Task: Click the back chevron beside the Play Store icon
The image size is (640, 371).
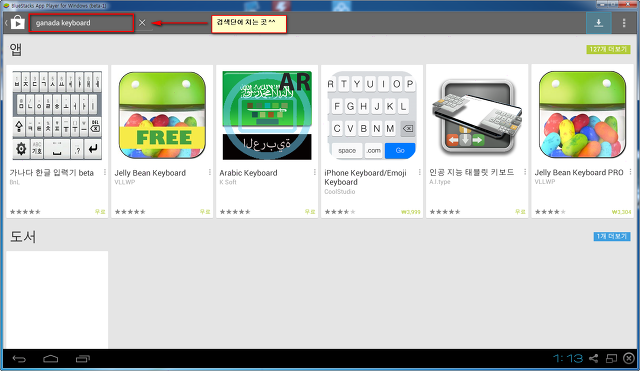Action: tap(6, 23)
